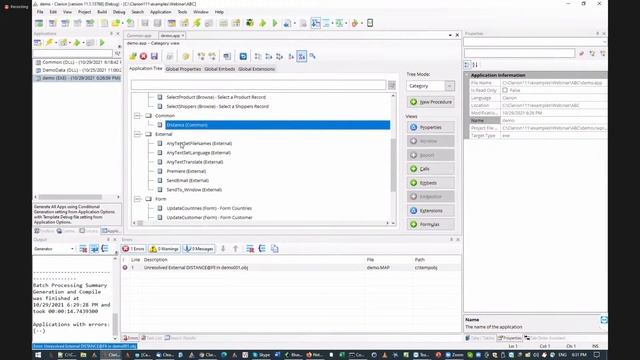Click the Extensions view button
The image size is (640, 360).
[431, 211]
